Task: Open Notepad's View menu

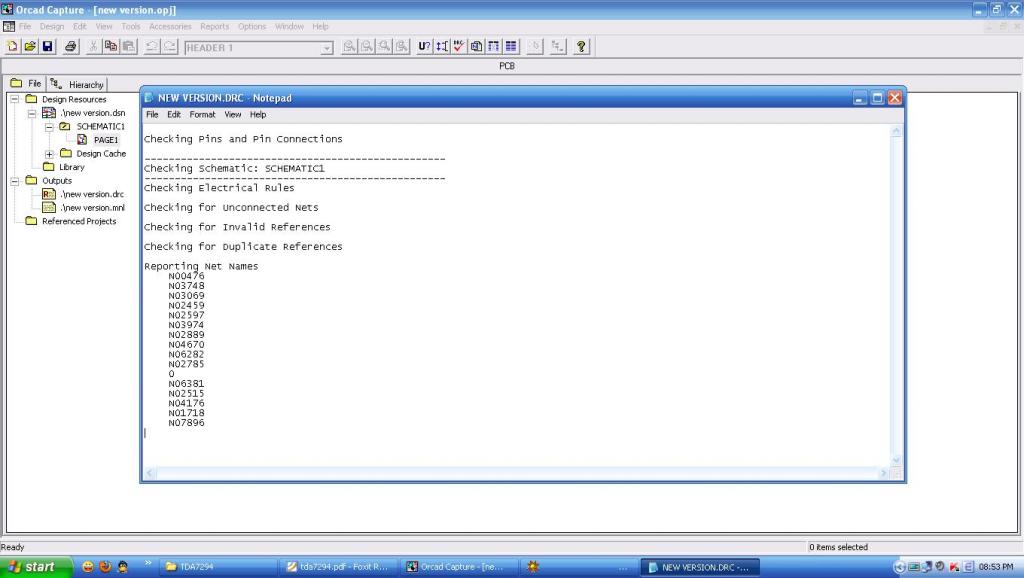Action: tap(232, 114)
